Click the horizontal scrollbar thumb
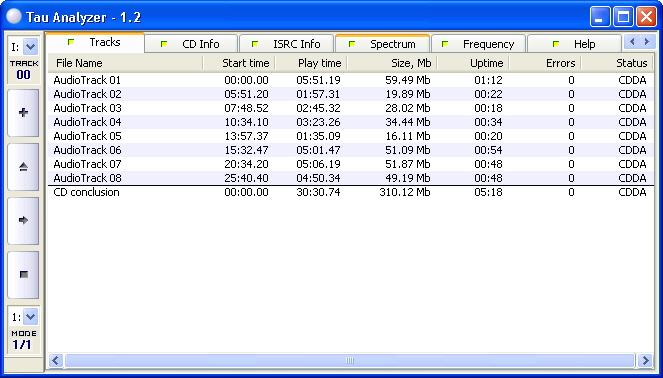Screen dimensions: 663x378 (350, 361)
